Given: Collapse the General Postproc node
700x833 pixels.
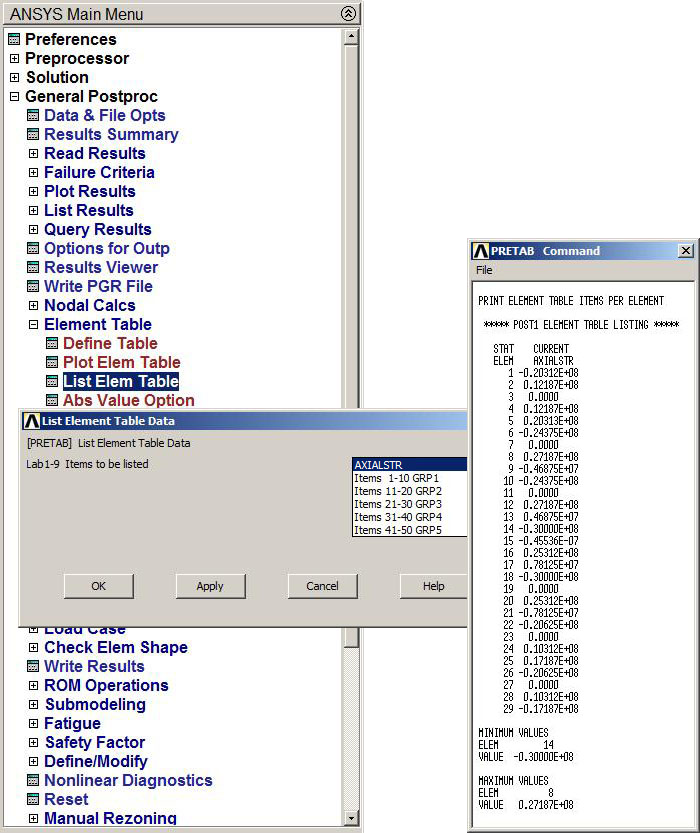Looking at the screenshot, I should [14, 97].
